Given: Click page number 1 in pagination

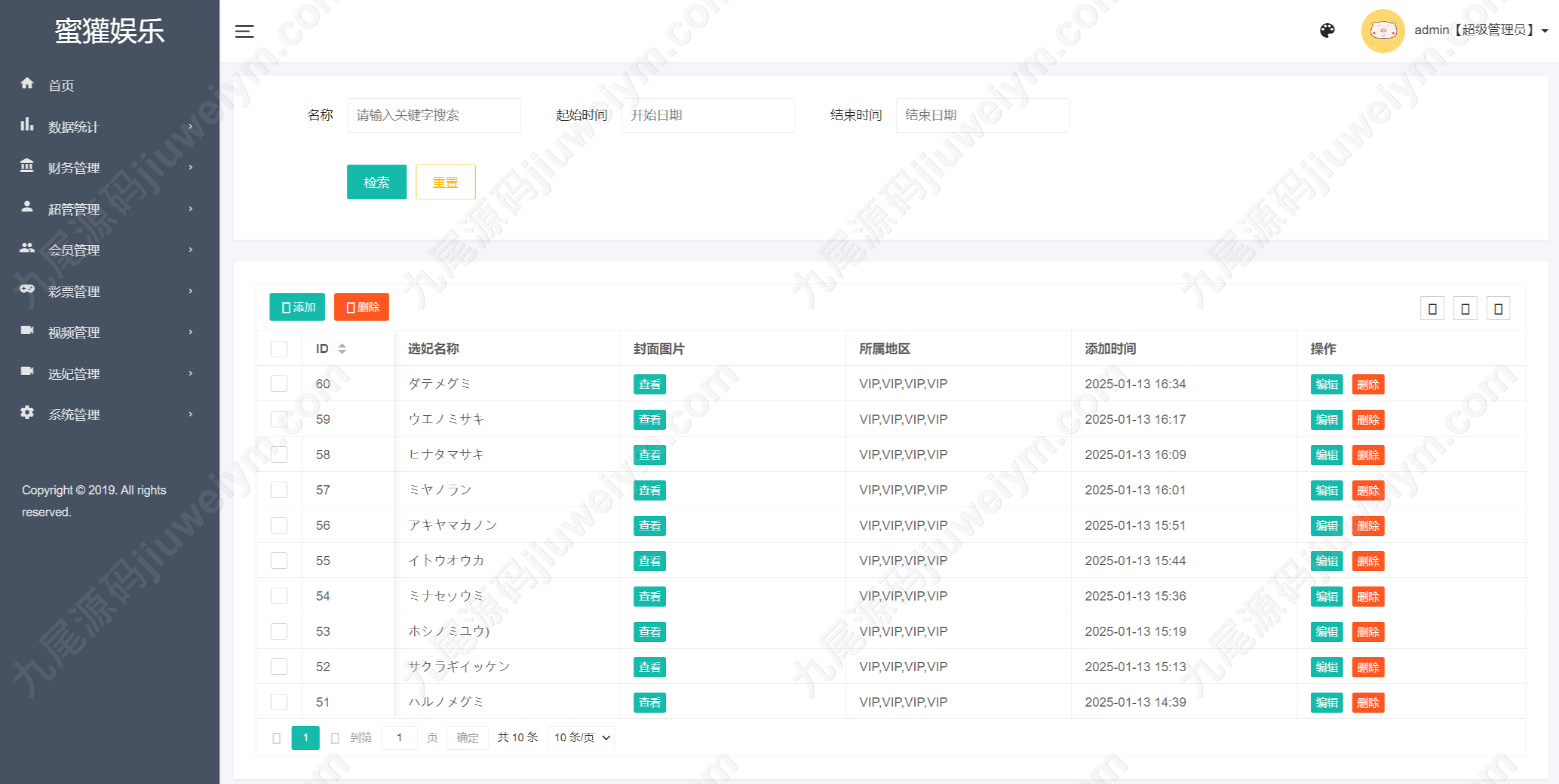Looking at the screenshot, I should (306, 738).
